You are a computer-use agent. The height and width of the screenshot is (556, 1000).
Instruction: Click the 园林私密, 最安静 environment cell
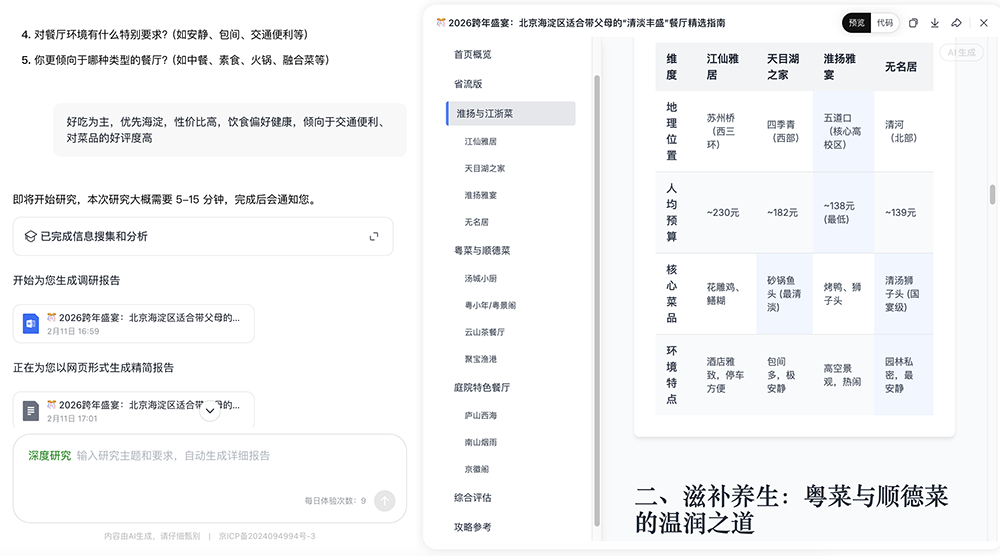pos(902,375)
